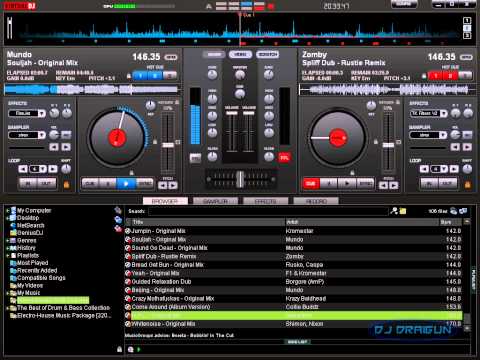480x360 pixels.
Task: Switch to the EFFECTS tab
Action: click(x=266, y=201)
